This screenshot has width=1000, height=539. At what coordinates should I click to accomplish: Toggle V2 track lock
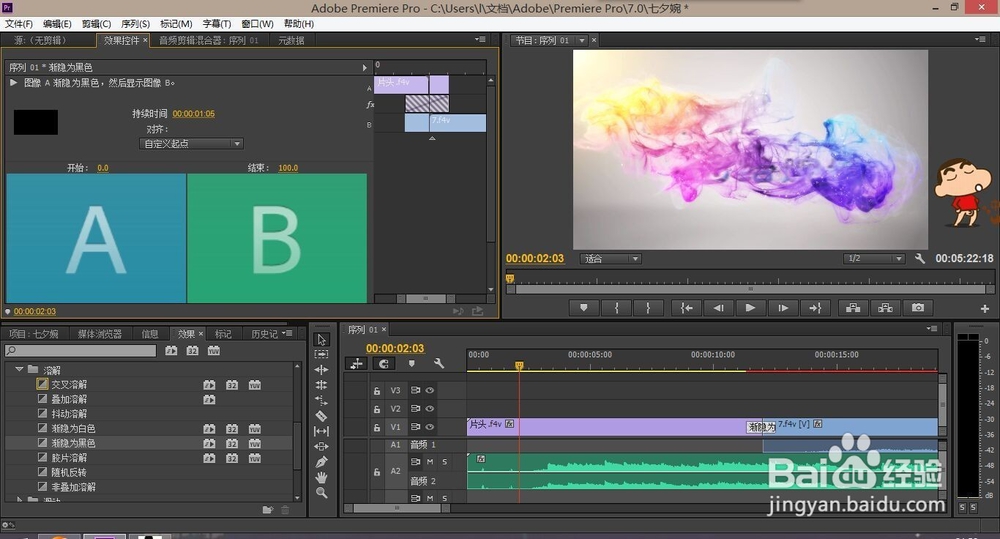(x=377, y=409)
